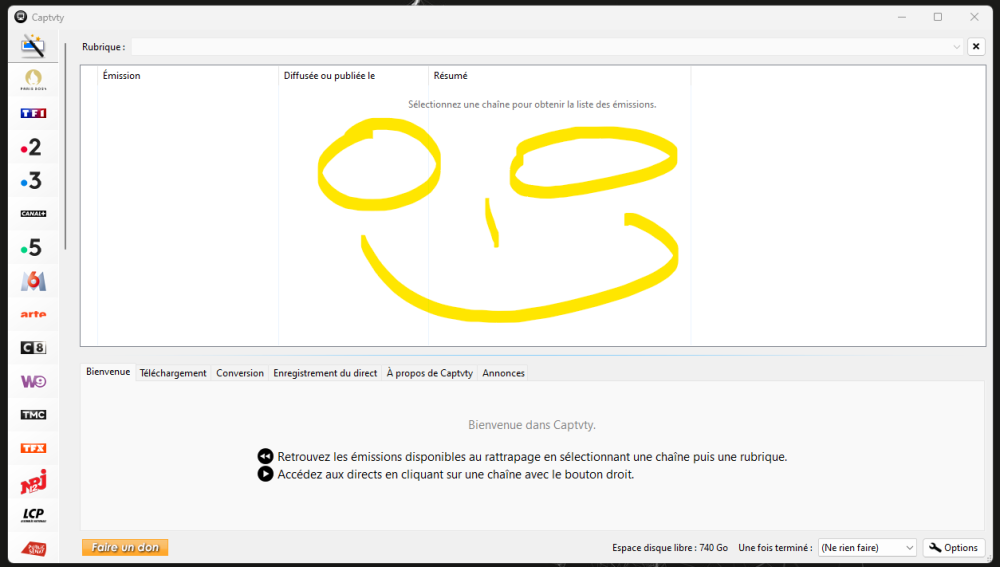The image size is (1000, 567).
Task: Clear the Rubrique filter with X button
Action: (976, 47)
